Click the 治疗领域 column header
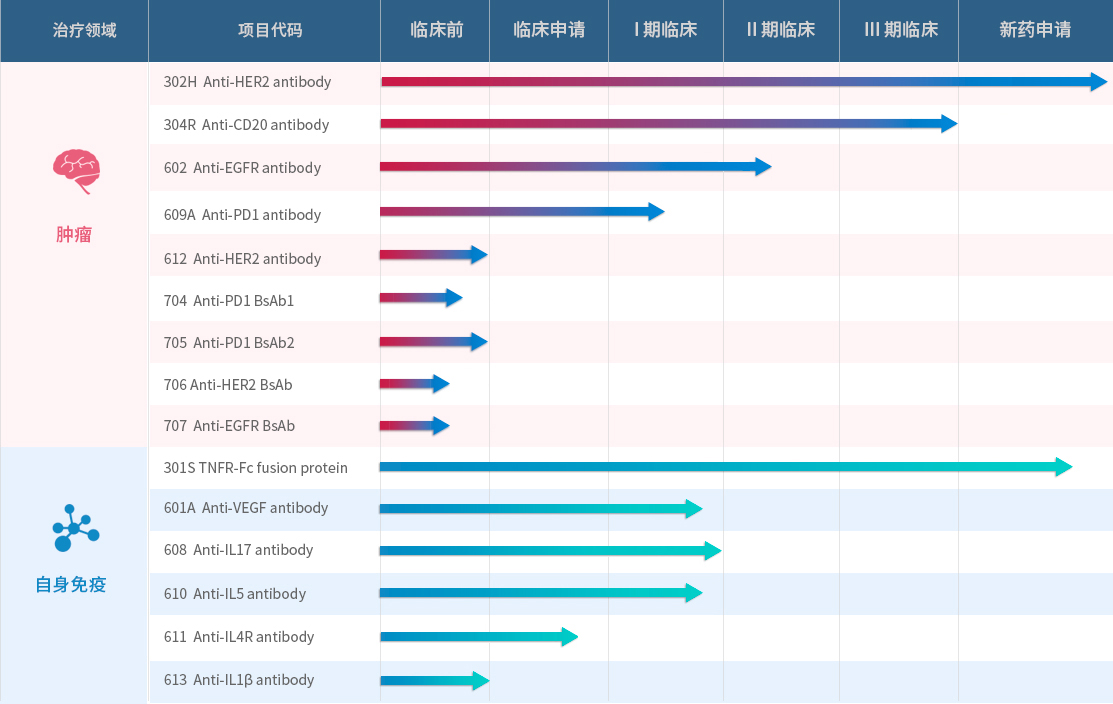This screenshot has width=1113, height=704. (84, 30)
